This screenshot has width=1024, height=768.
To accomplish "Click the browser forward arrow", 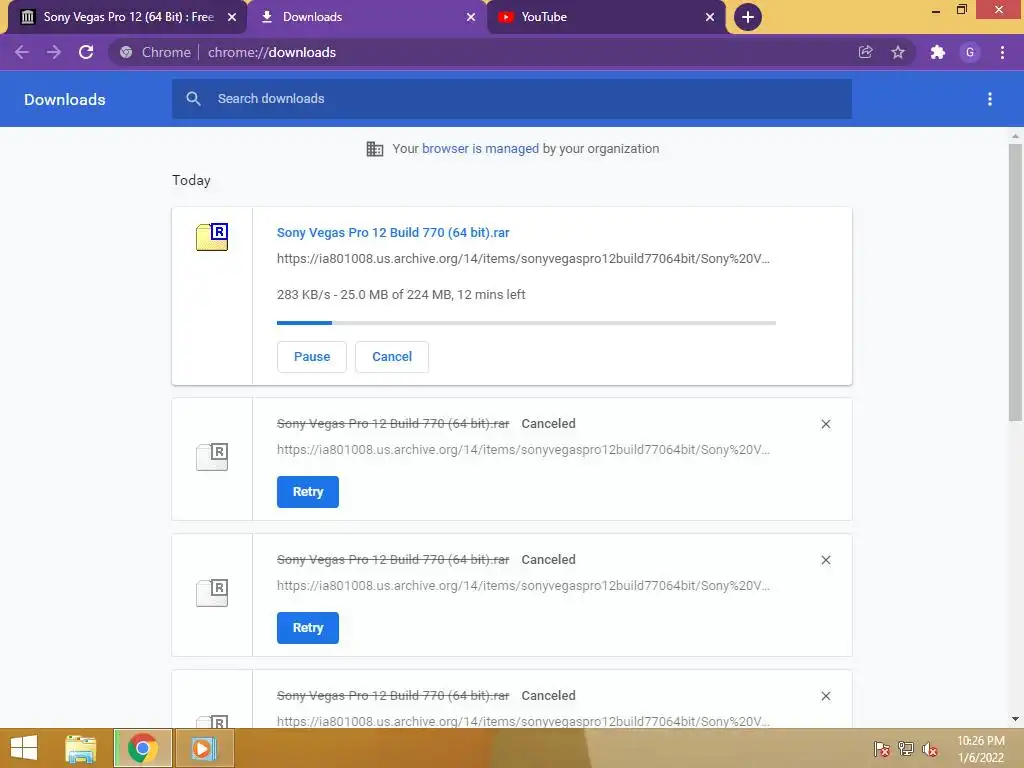I will (54, 52).
